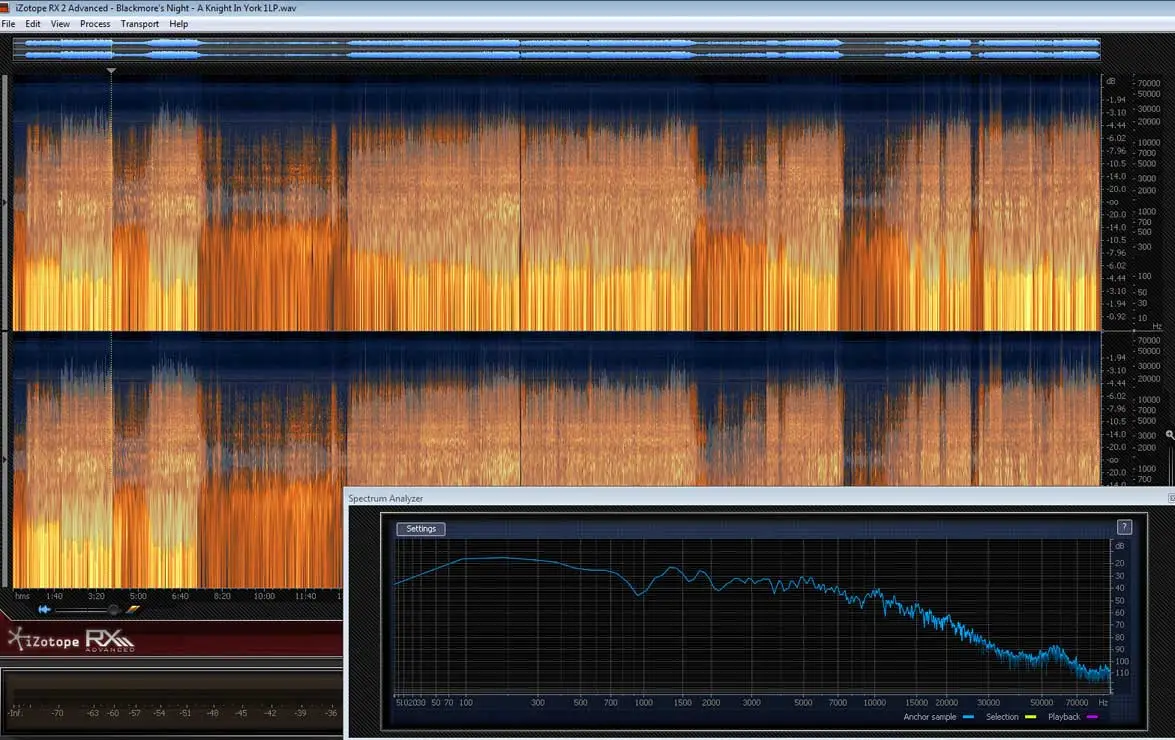
Task: Click '1000' on the Spectrum Analyzer frequency axis
Action: click(644, 703)
